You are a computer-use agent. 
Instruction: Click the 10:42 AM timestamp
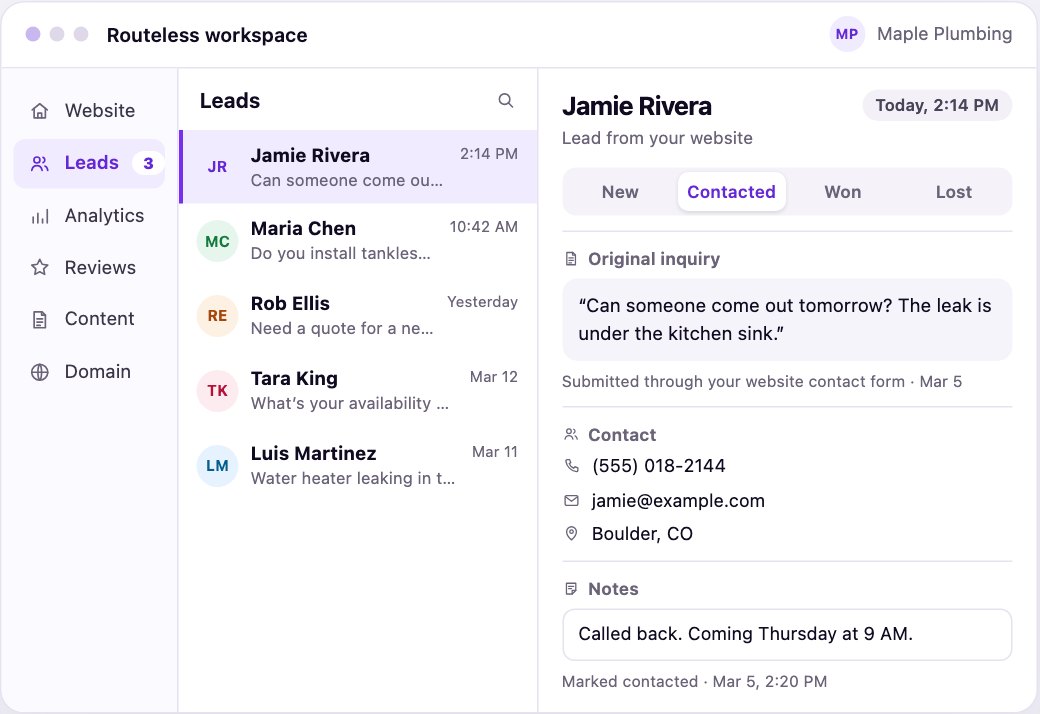point(484,227)
